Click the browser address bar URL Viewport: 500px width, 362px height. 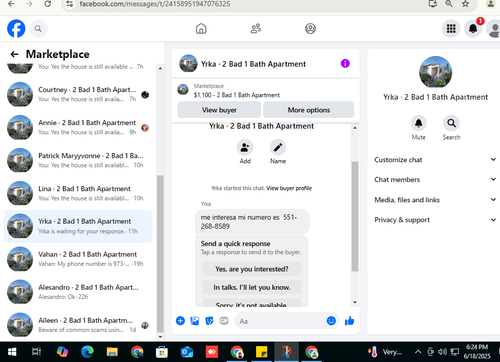click(155, 4)
